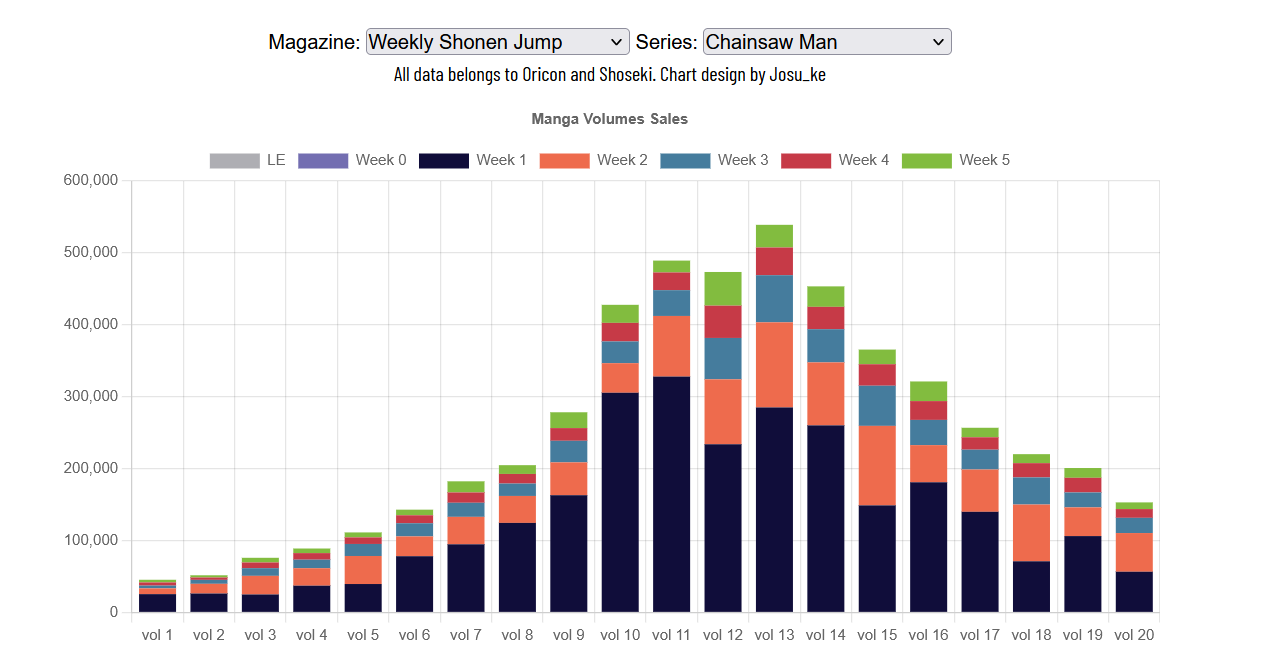Open the Magazine dropdown showing Weekly Shonen Jump
The height and width of the screenshot is (654, 1279).
[x=498, y=41]
